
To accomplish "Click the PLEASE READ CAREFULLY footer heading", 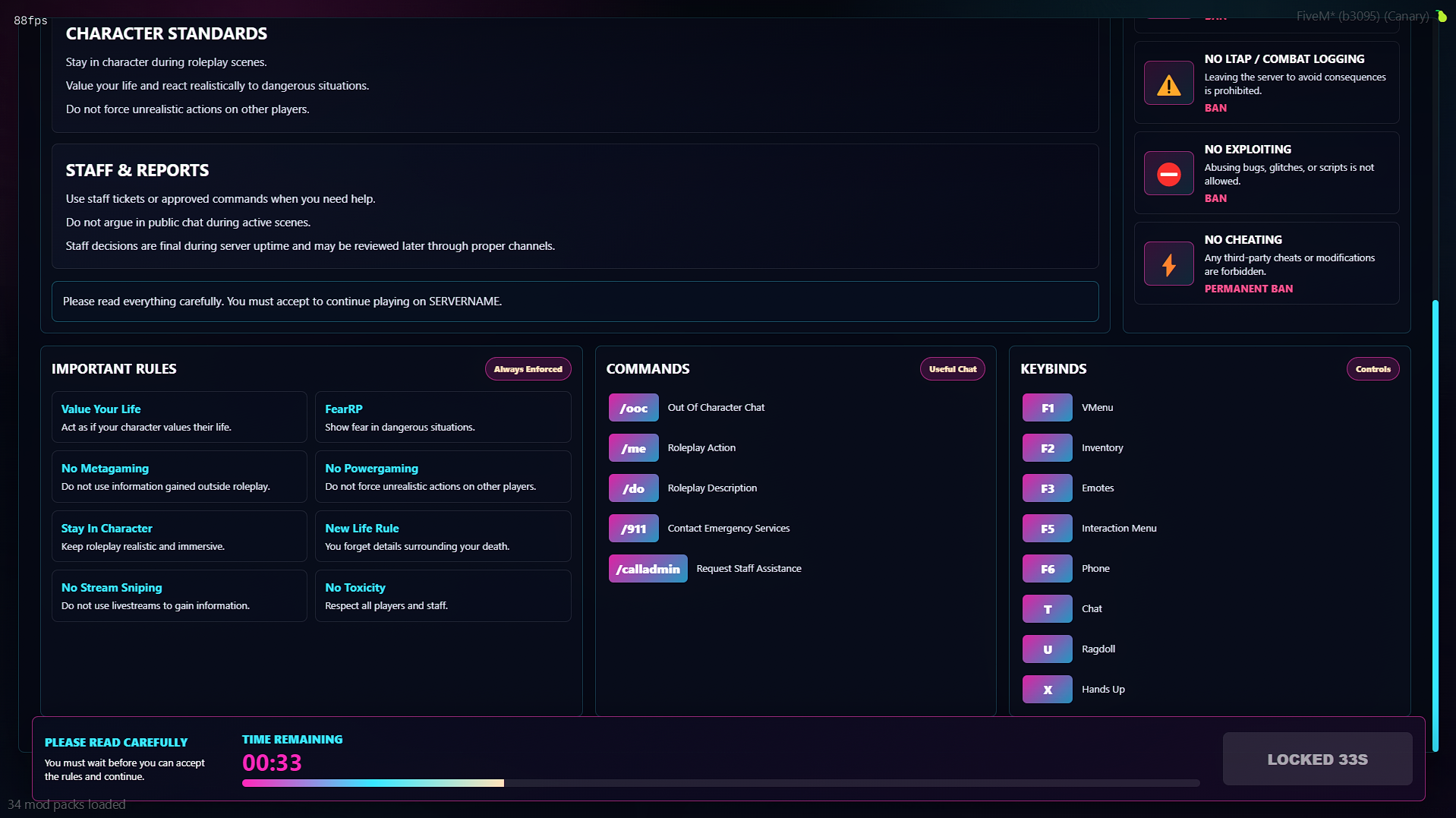I will point(116,743).
